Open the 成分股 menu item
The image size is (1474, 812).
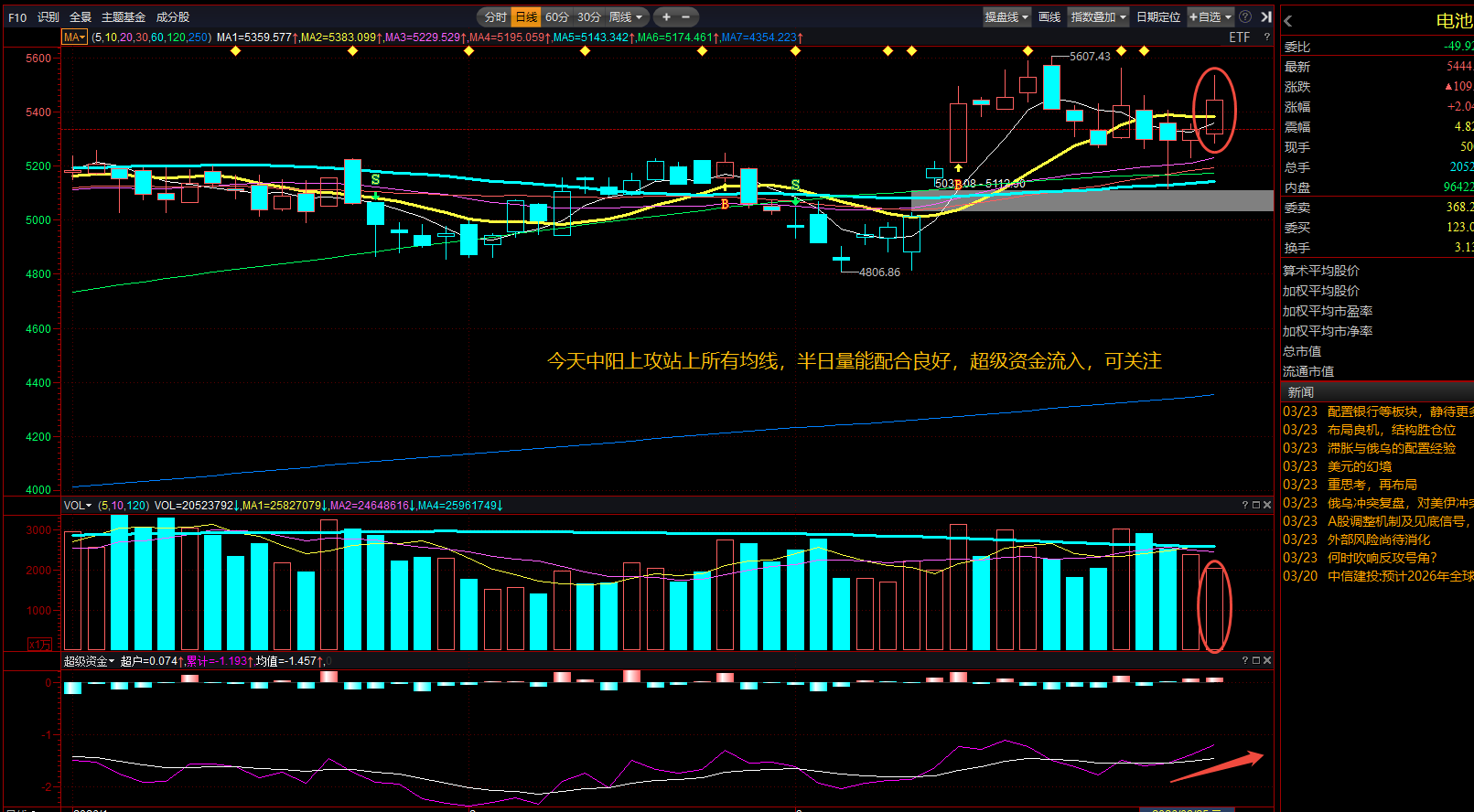(x=173, y=17)
